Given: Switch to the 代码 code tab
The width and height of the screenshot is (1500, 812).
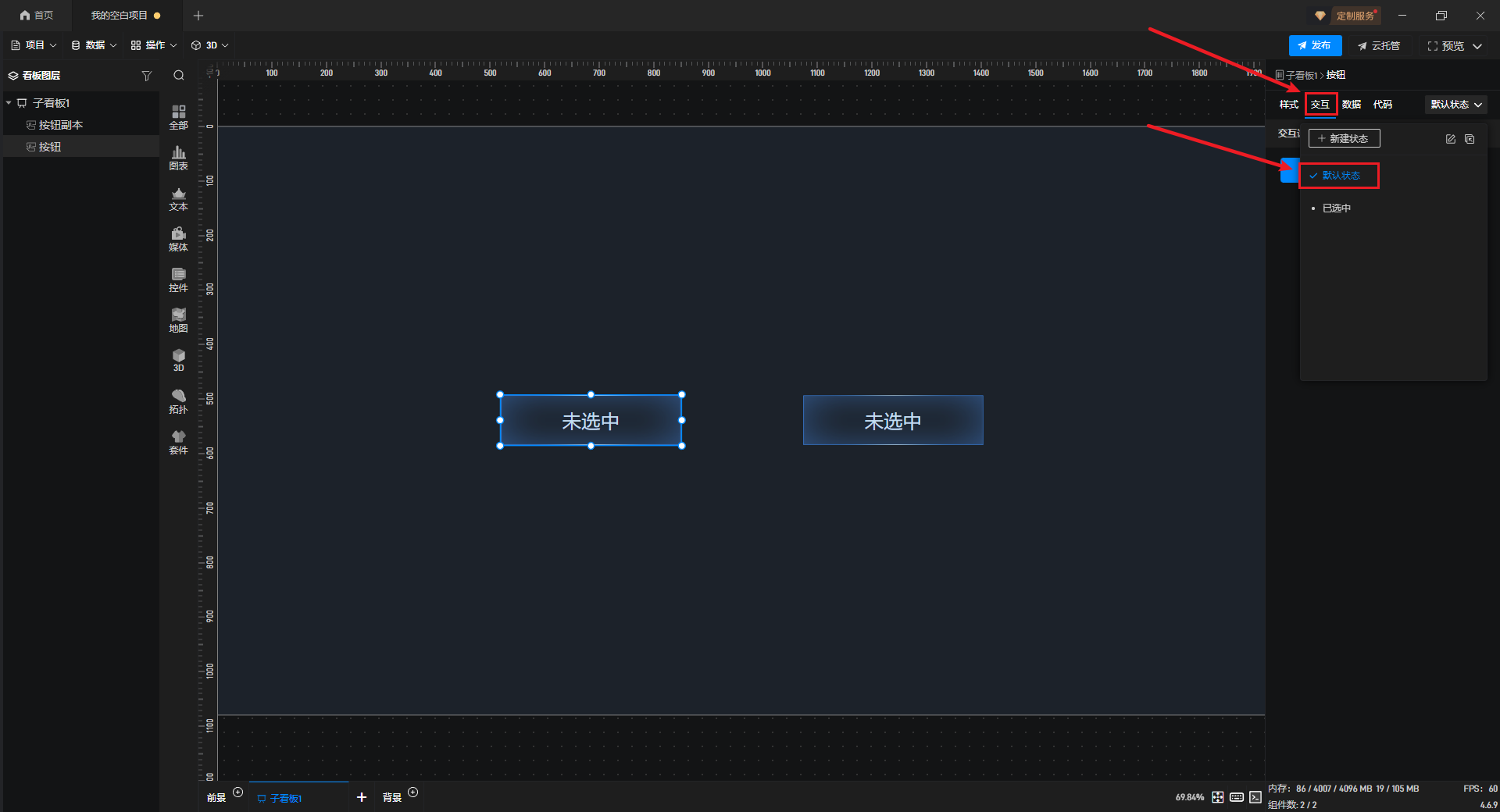Looking at the screenshot, I should (x=1382, y=105).
